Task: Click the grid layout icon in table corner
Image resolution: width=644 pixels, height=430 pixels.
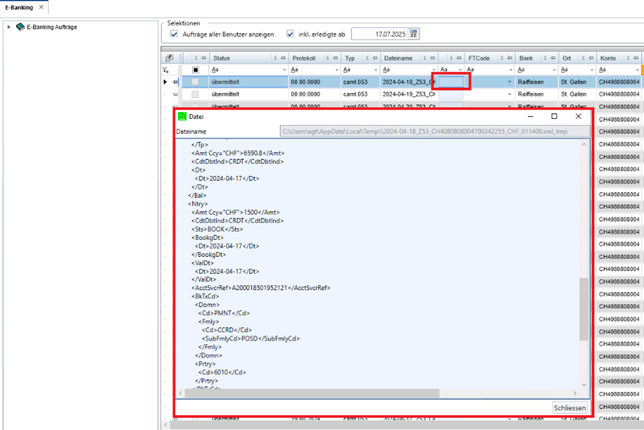Action: [x=169, y=58]
